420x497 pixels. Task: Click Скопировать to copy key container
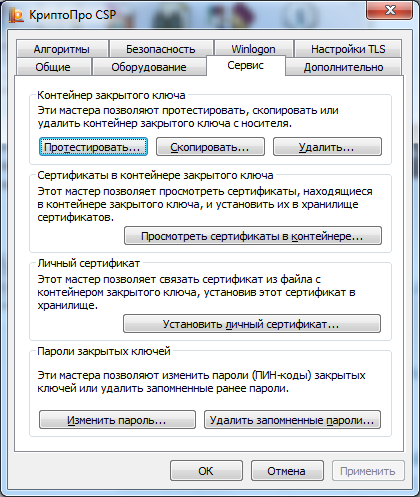tap(210, 147)
